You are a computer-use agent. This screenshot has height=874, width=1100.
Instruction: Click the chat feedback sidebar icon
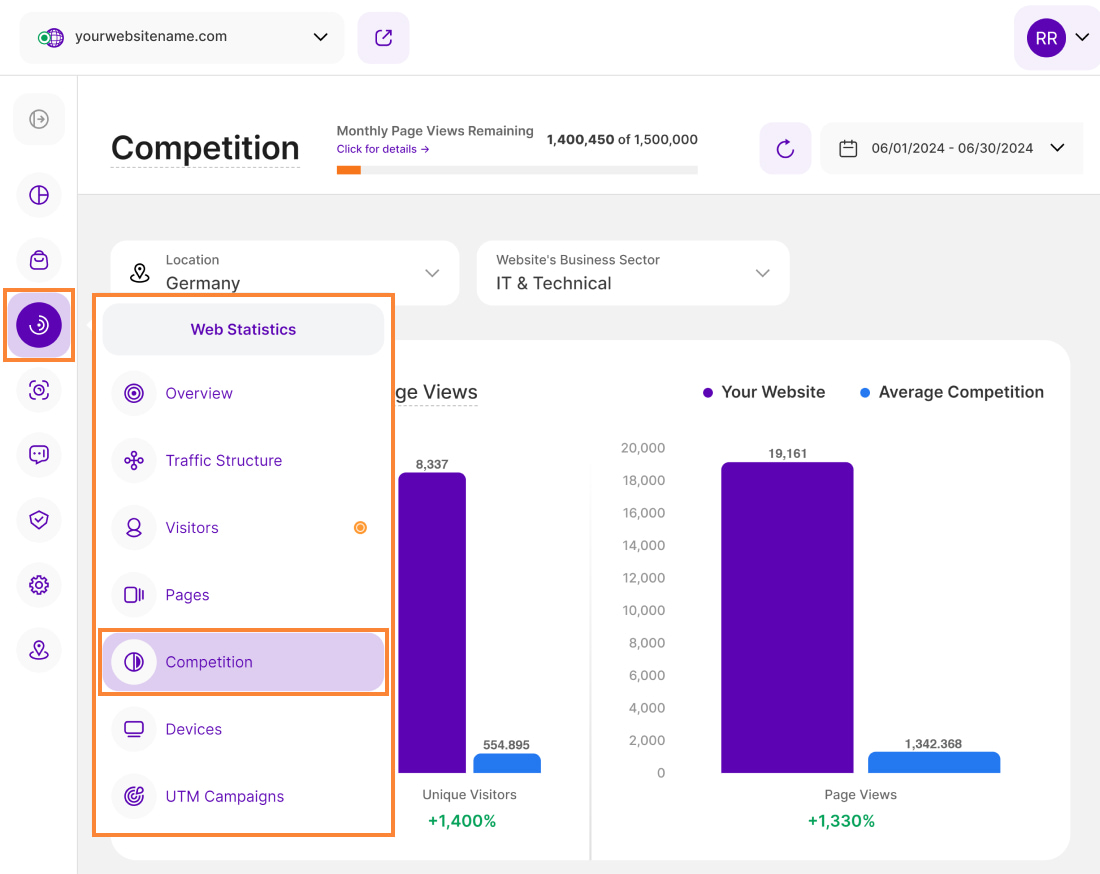39,455
